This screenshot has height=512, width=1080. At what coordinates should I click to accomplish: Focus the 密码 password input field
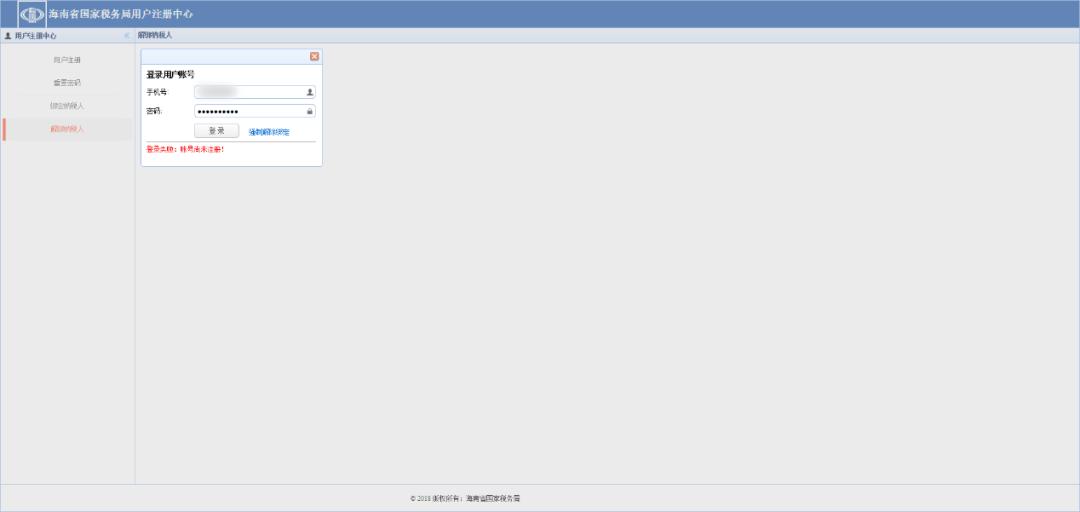(x=255, y=111)
